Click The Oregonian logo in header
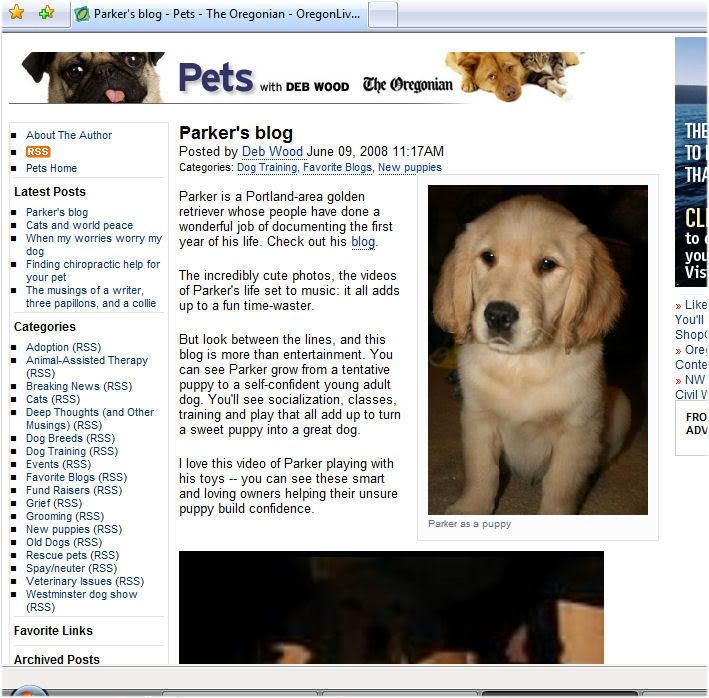Image resolution: width=709 pixels, height=698 pixels. pyautogui.click(x=407, y=85)
